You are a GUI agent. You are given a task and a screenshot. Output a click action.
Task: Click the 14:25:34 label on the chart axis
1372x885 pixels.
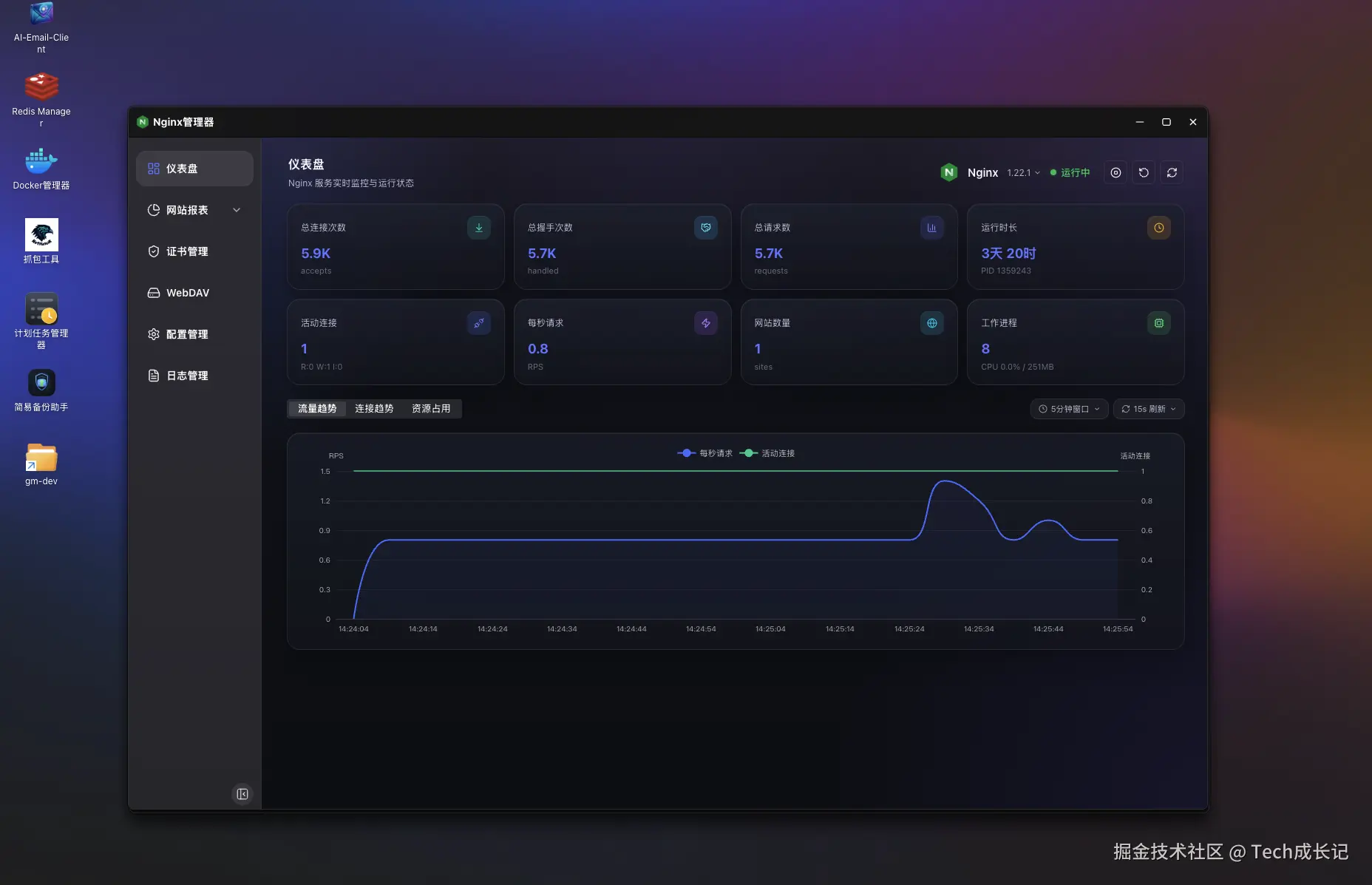point(979,629)
